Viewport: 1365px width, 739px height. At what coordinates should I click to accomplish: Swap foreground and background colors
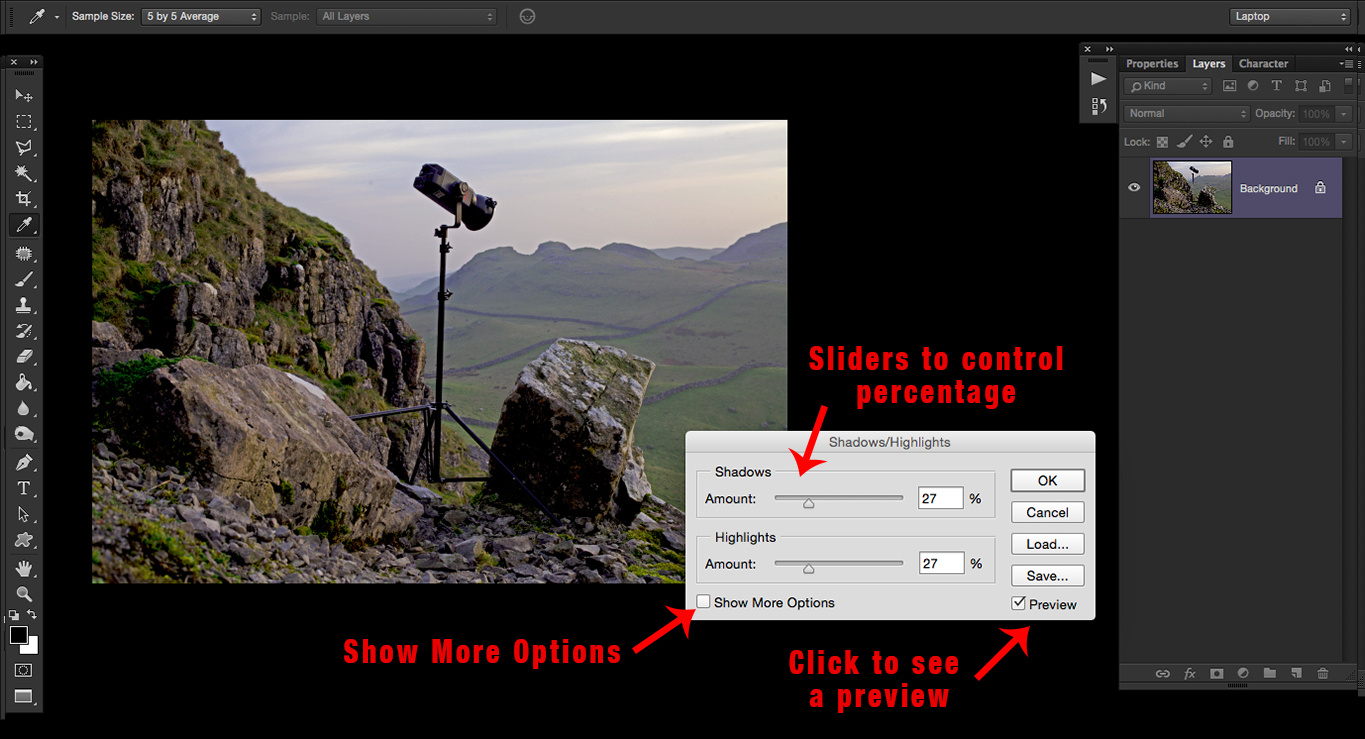[x=33, y=615]
